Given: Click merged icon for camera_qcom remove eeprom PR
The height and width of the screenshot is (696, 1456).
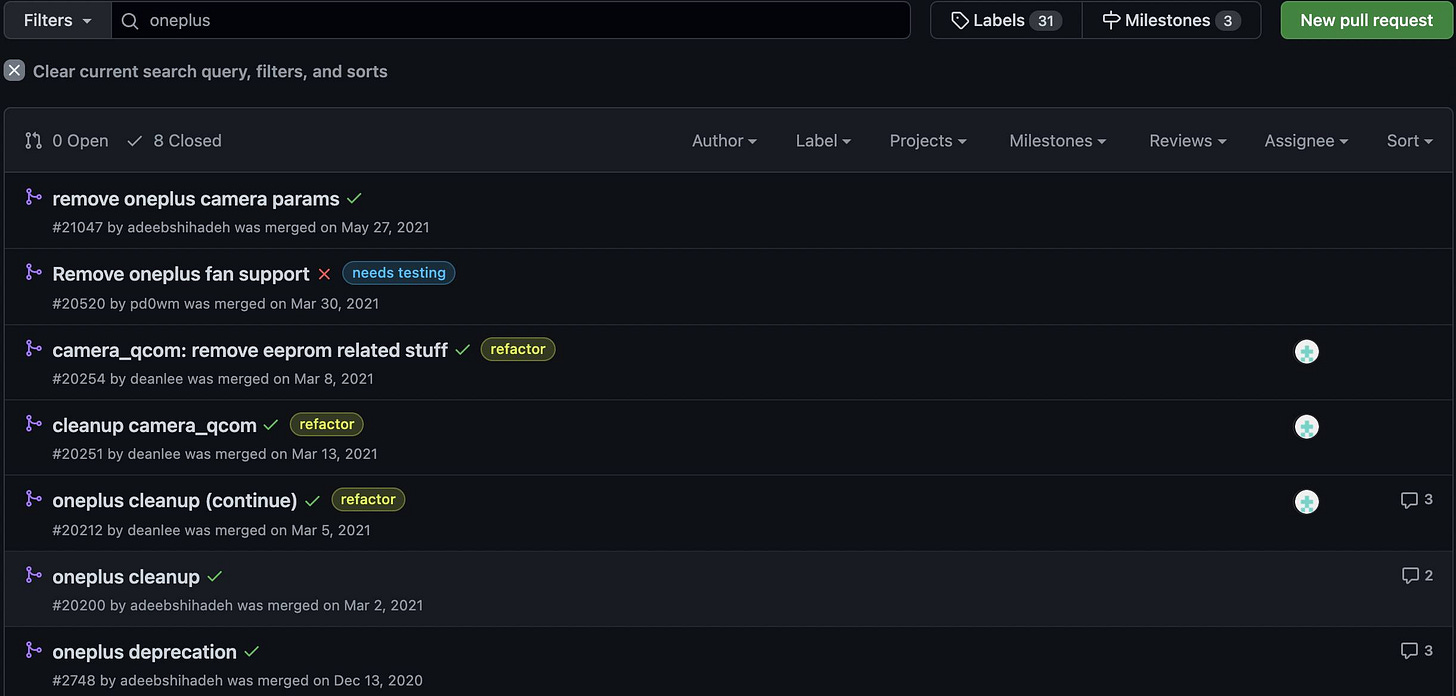Looking at the screenshot, I should [x=33, y=348].
